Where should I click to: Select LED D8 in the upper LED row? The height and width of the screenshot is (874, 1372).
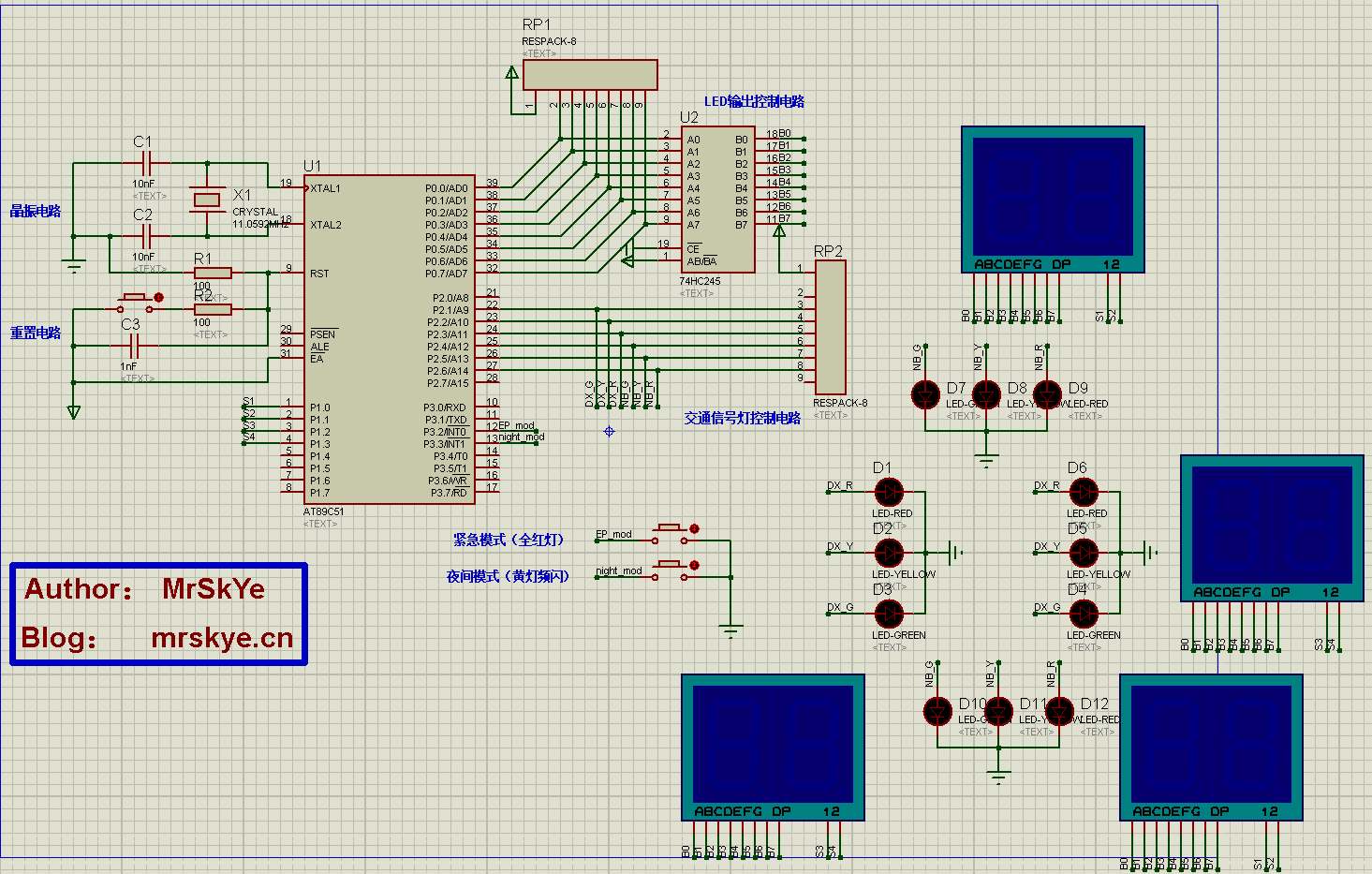pos(986,394)
